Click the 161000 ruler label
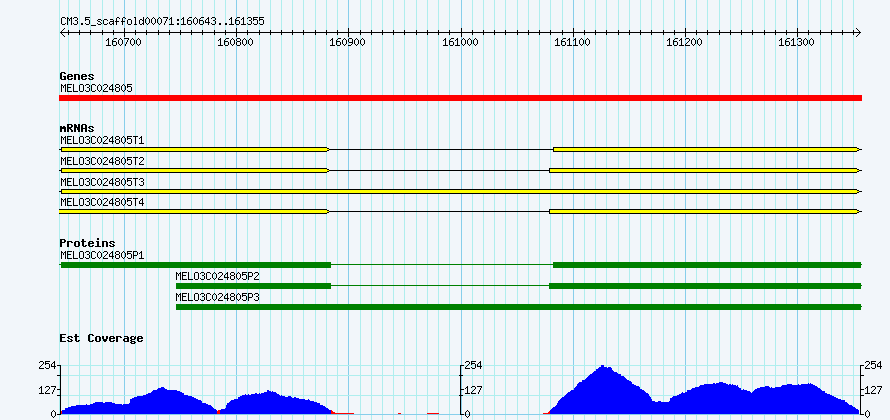The width and height of the screenshot is (890, 420). tap(460, 43)
